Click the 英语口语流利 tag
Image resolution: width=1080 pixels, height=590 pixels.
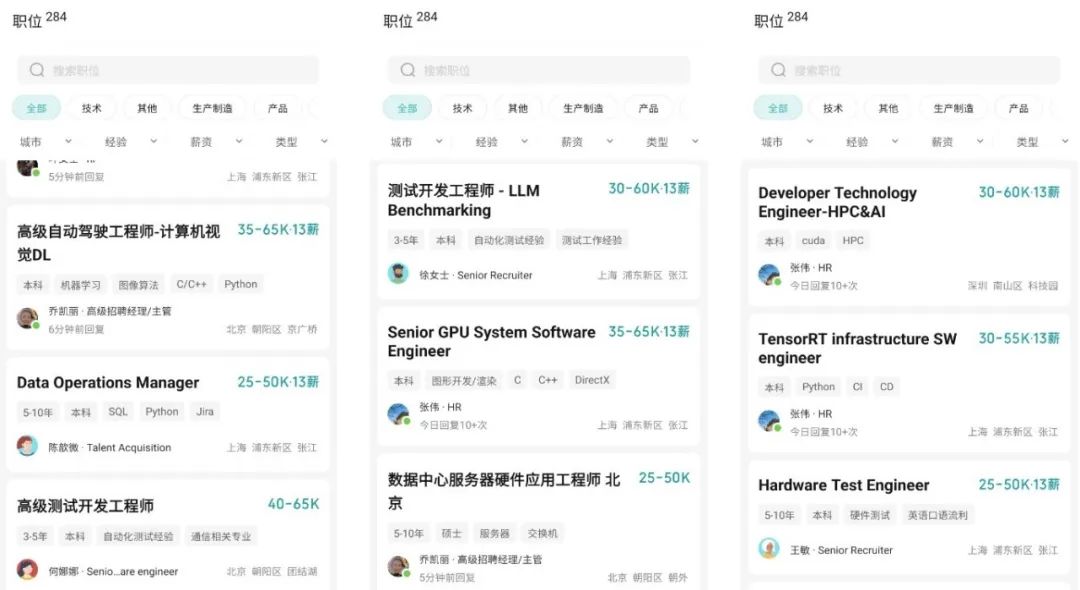[937, 514]
